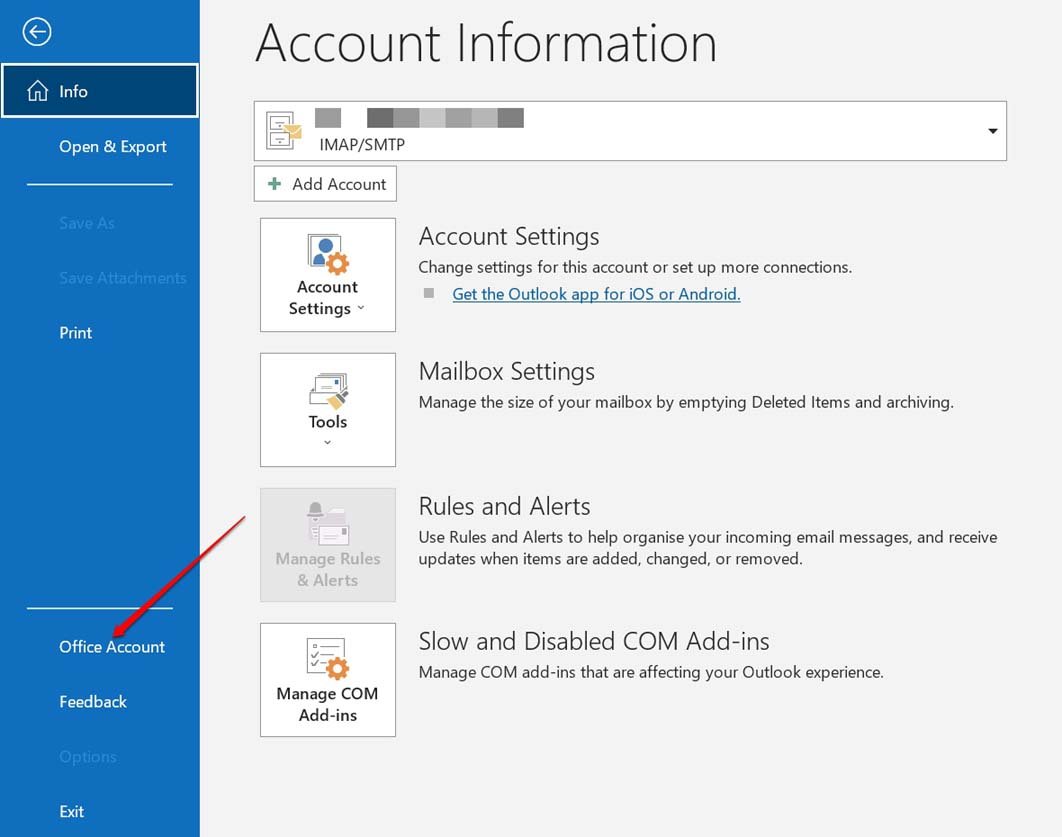
Task: Select Open & Export in the sidebar
Action: (x=112, y=146)
